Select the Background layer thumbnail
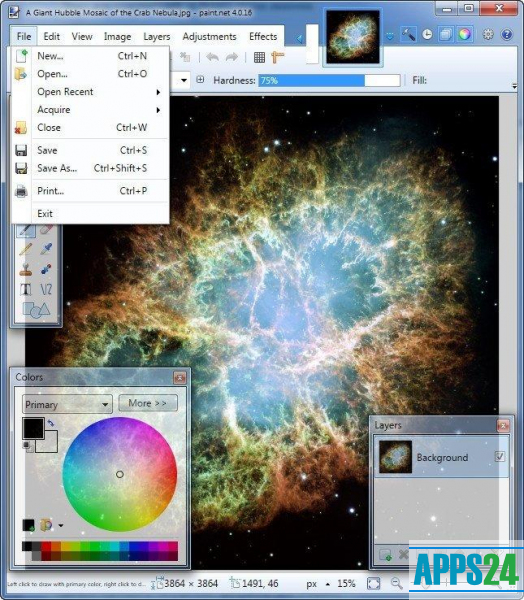524x600 pixels. point(395,457)
